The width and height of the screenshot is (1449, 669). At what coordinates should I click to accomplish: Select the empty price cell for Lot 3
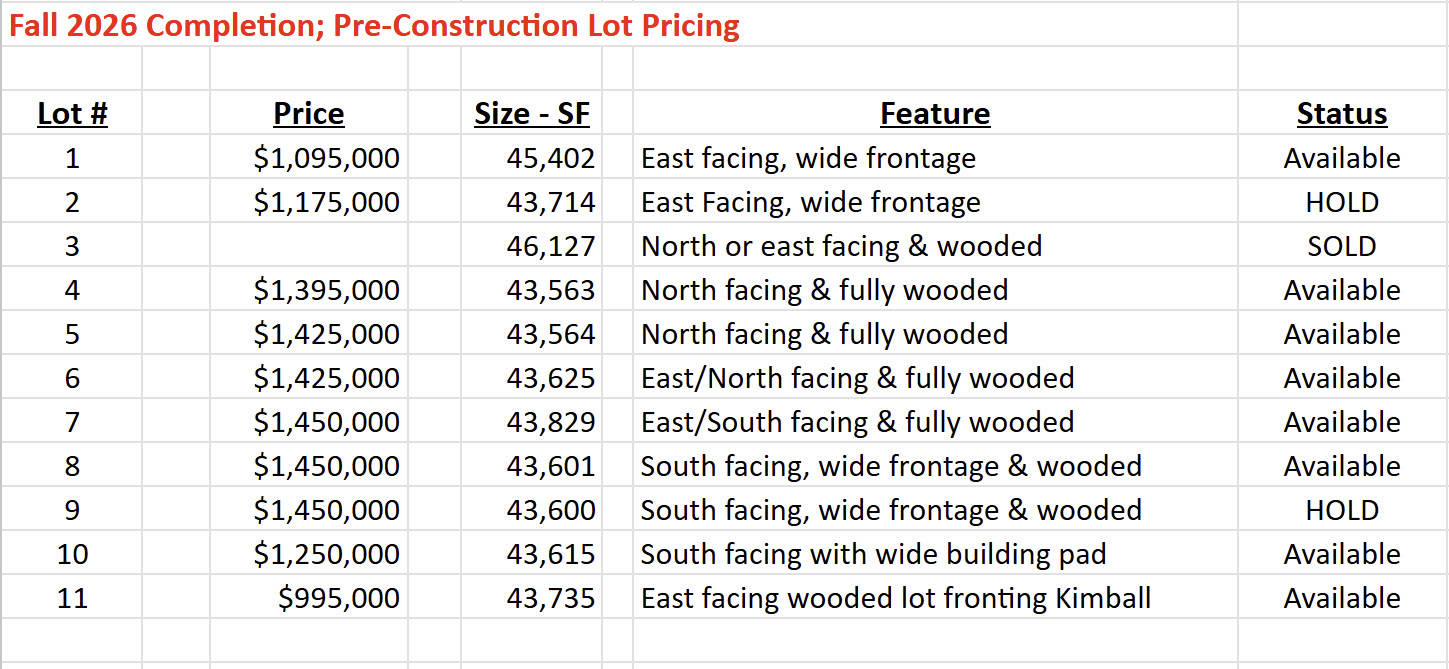[x=308, y=246]
